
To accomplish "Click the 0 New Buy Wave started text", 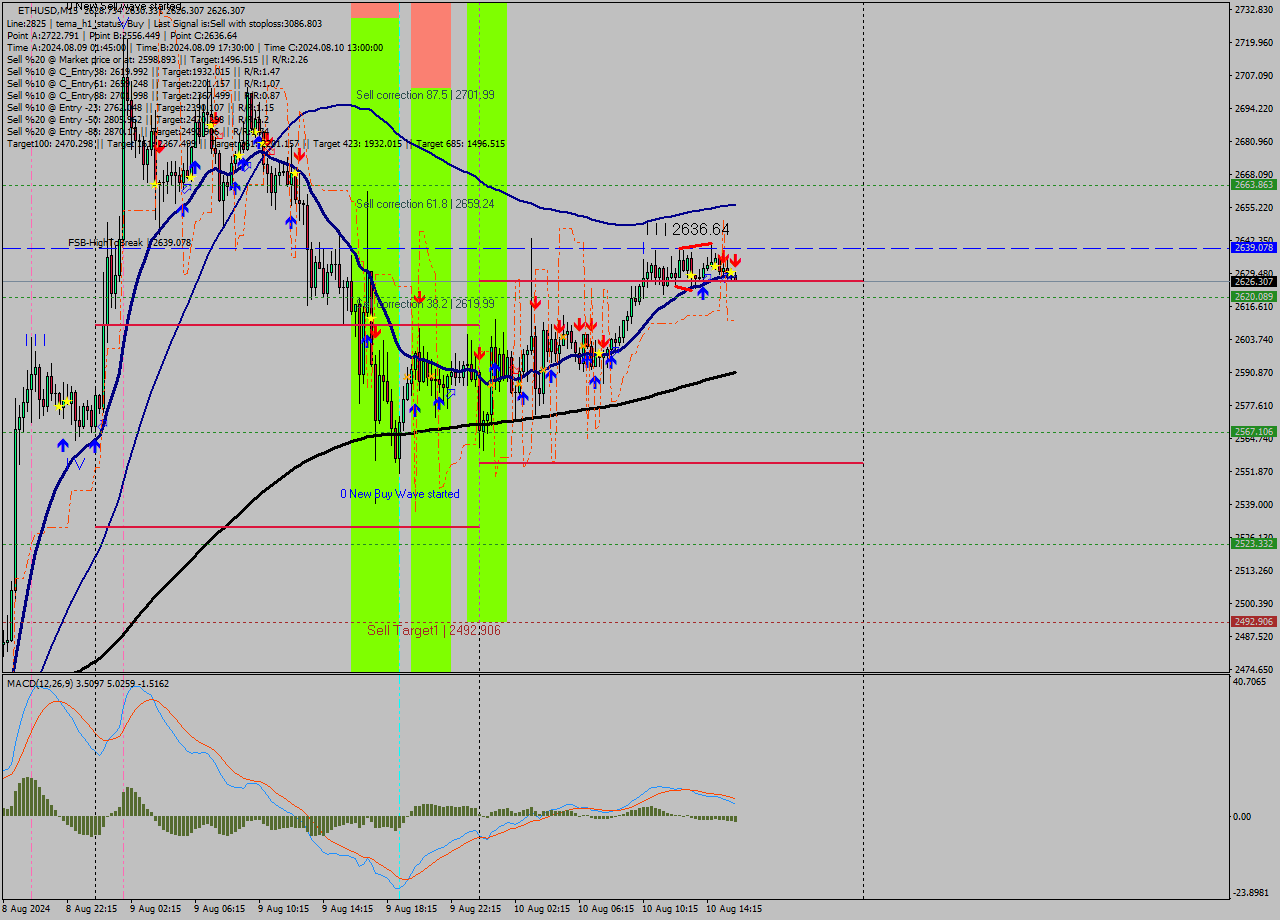I will [x=398, y=493].
